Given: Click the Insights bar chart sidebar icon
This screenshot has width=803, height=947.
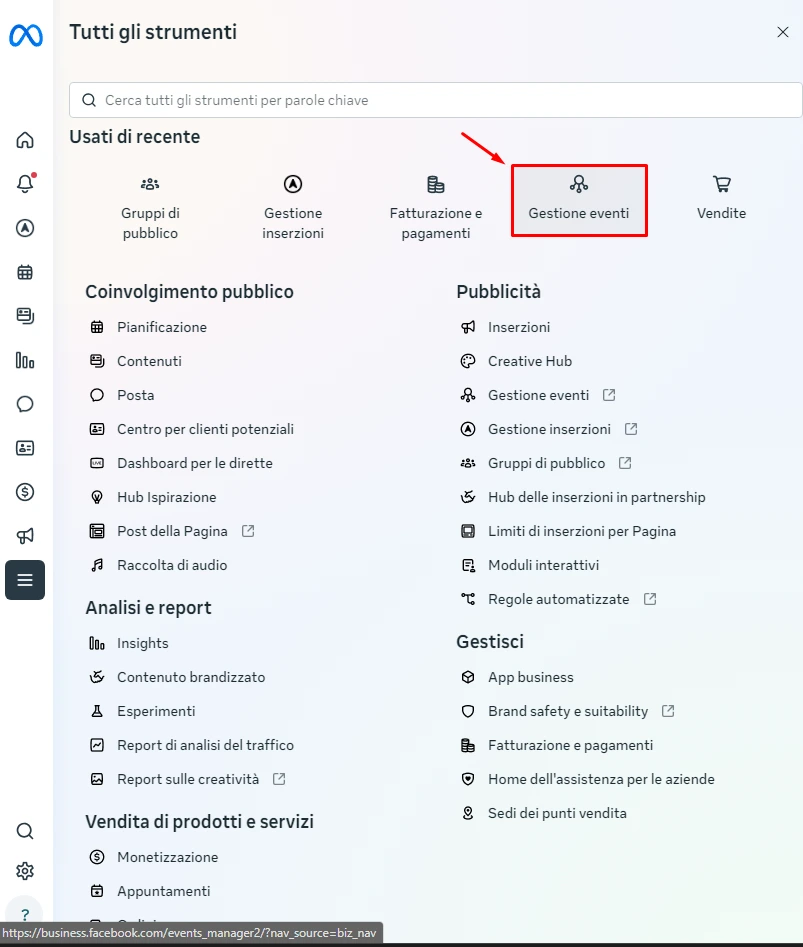Looking at the screenshot, I should [x=25, y=360].
